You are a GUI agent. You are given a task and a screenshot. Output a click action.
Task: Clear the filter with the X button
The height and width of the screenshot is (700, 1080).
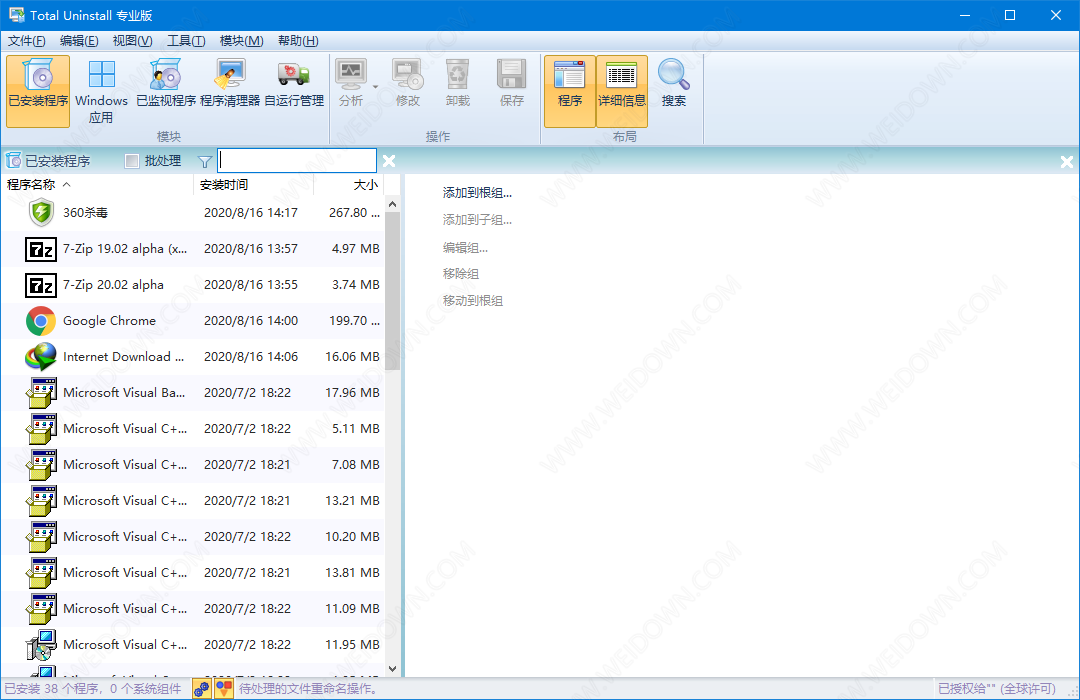point(389,161)
